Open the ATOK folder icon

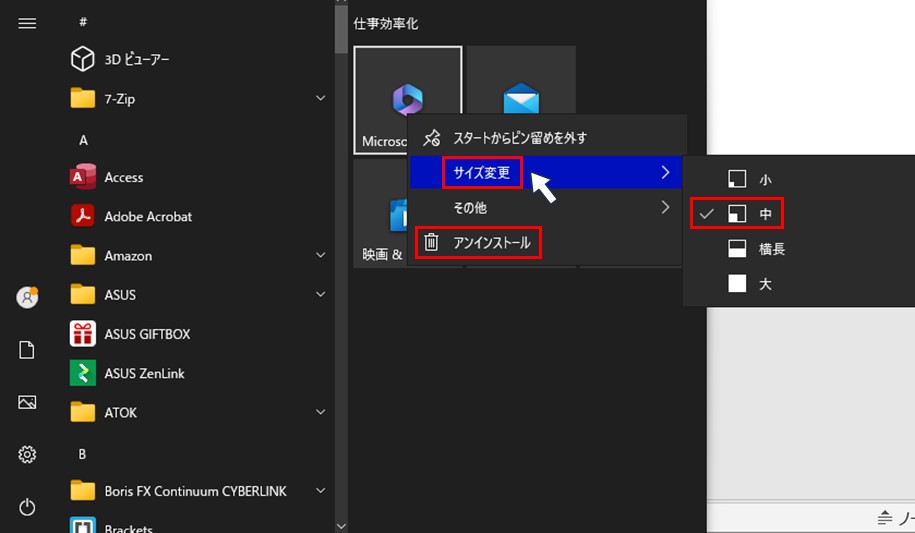[x=82, y=412]
